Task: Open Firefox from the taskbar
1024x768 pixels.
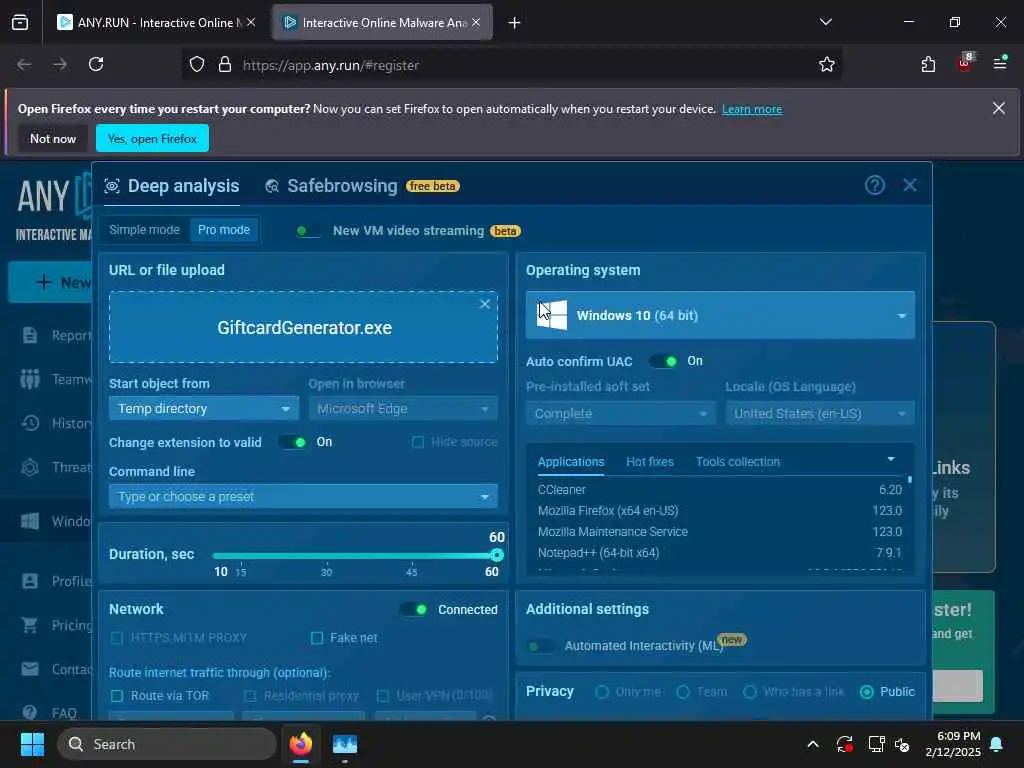Action: coord(301,744)
